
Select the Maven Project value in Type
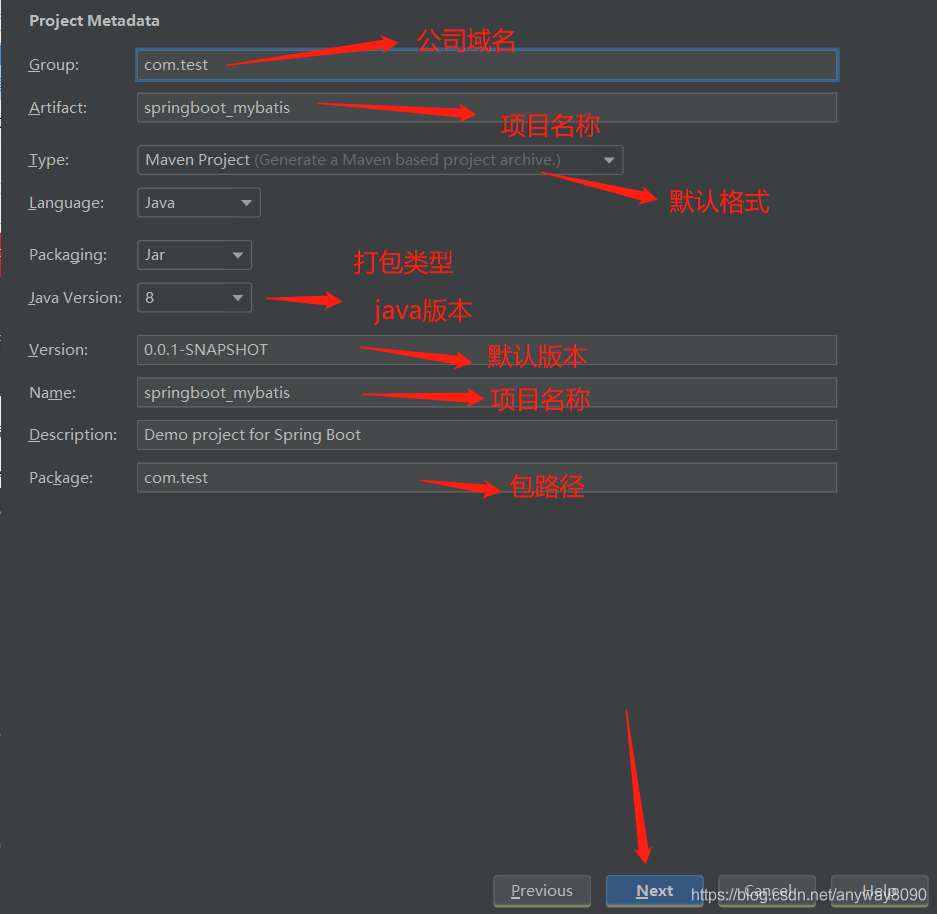pyautogui.click(x=195, y=159)
